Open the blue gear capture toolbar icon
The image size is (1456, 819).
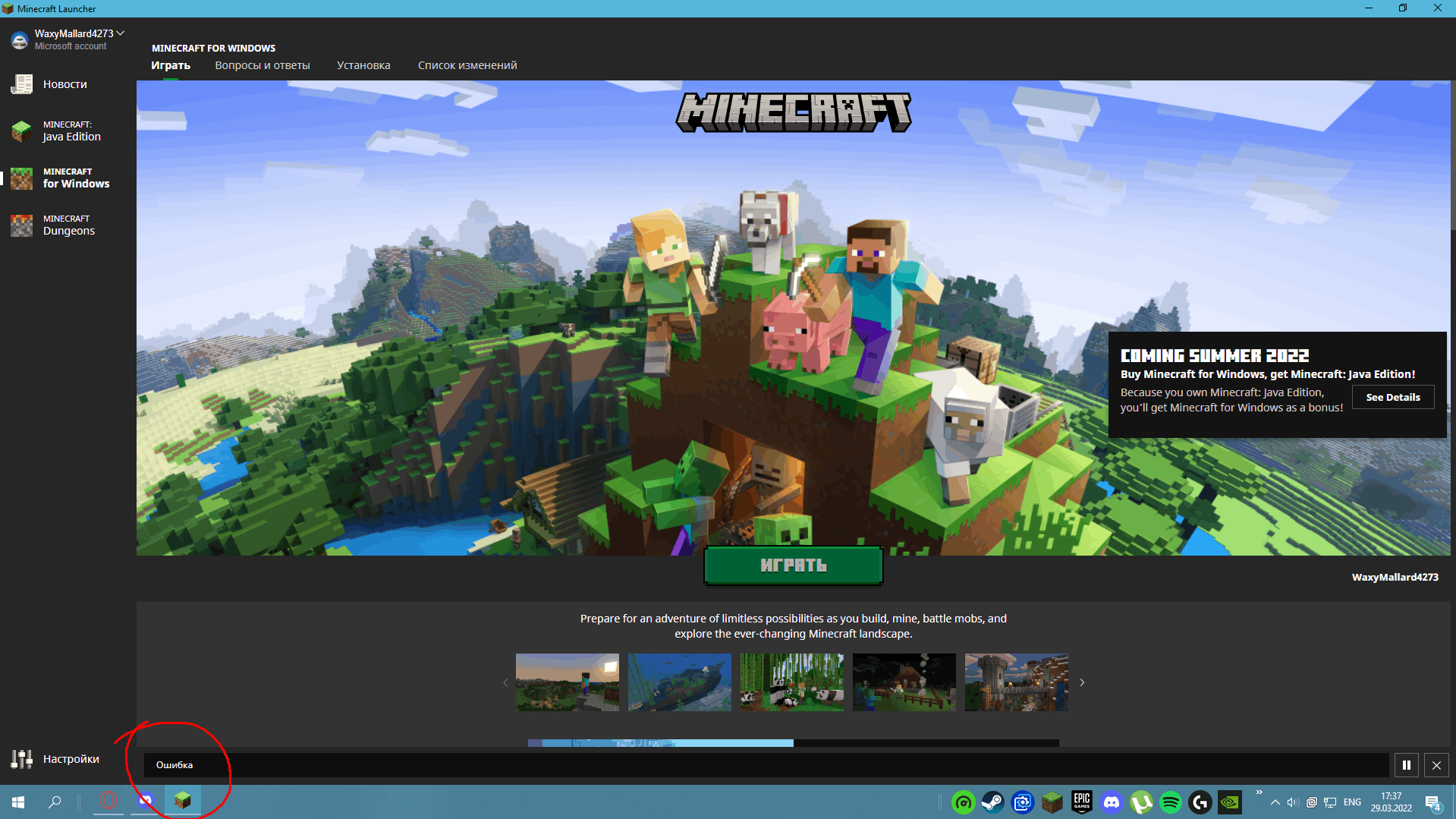pyautogui.click(x=1022, y=802)
